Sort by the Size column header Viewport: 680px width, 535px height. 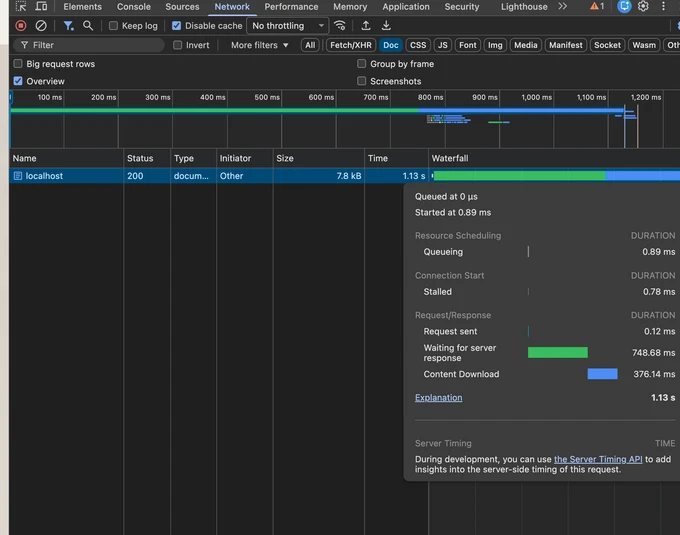[319, 158]
